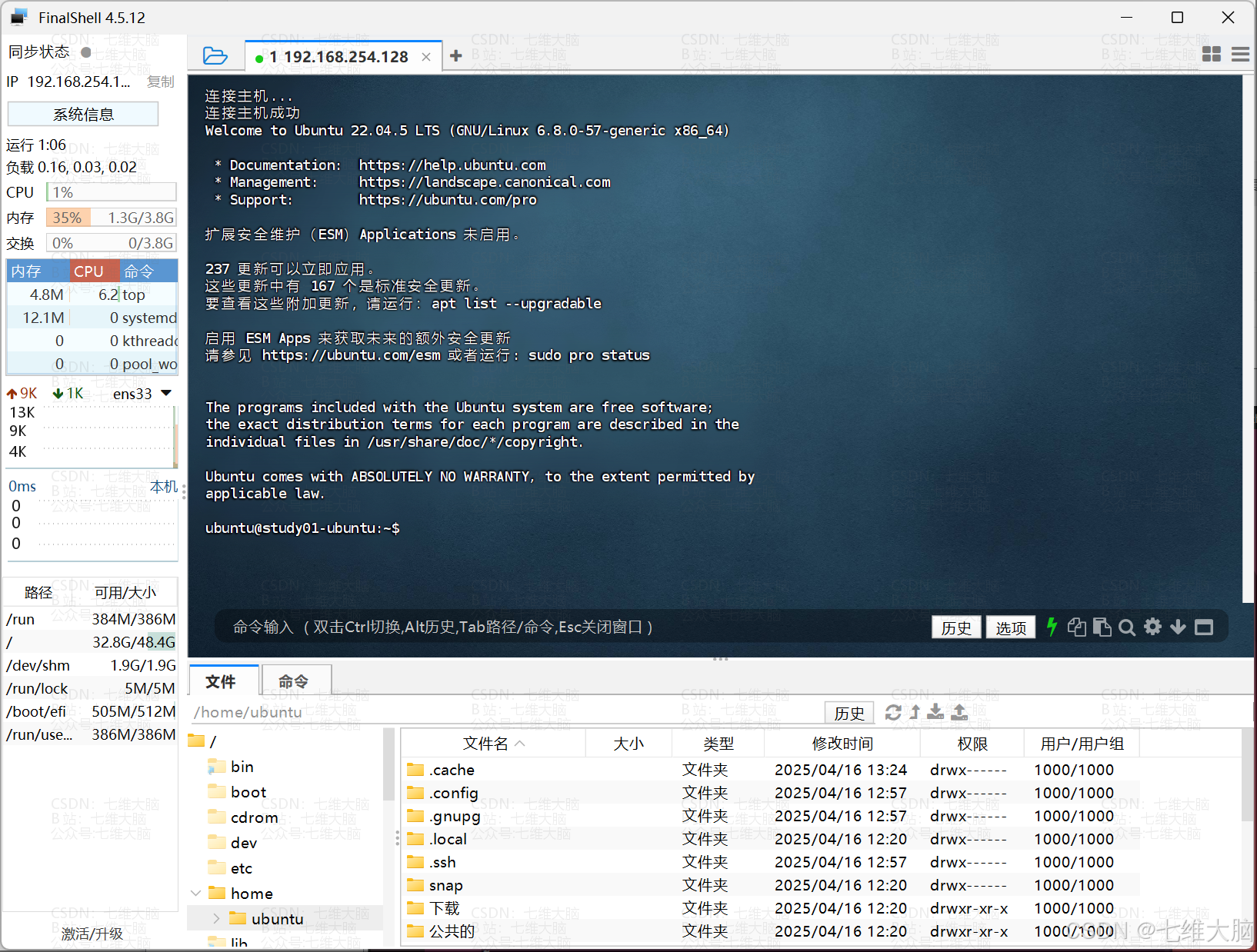Click the 交换 swap usage bar
Viewport: 1257px width, 952px height.
coord(112,243)
